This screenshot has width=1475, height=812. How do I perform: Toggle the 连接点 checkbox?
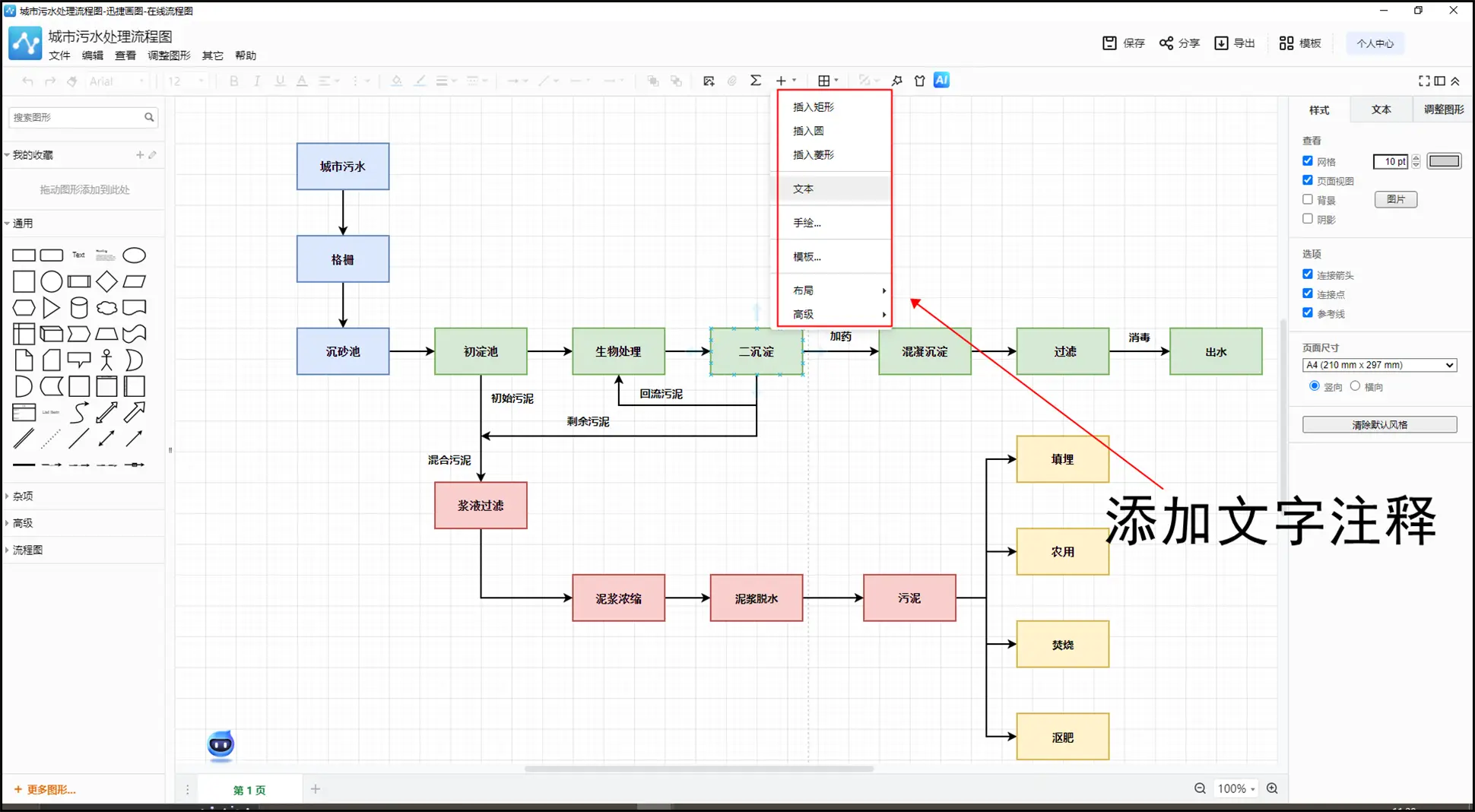coord(1308,293)
